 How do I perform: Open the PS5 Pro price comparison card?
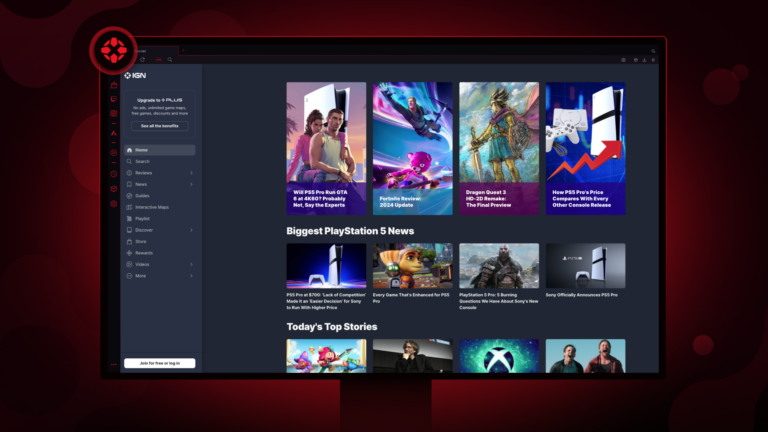point(585,148)
